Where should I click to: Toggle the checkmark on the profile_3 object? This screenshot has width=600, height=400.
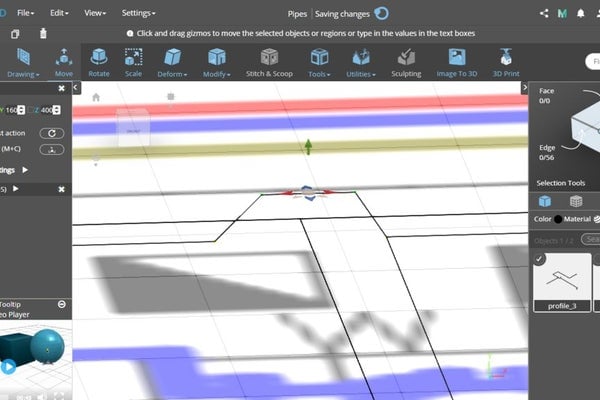540,260
